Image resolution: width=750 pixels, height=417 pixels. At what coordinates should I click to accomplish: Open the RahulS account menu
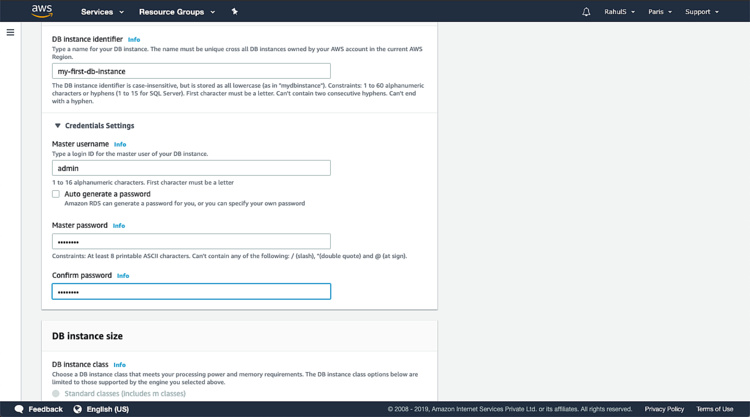(620, 12)
